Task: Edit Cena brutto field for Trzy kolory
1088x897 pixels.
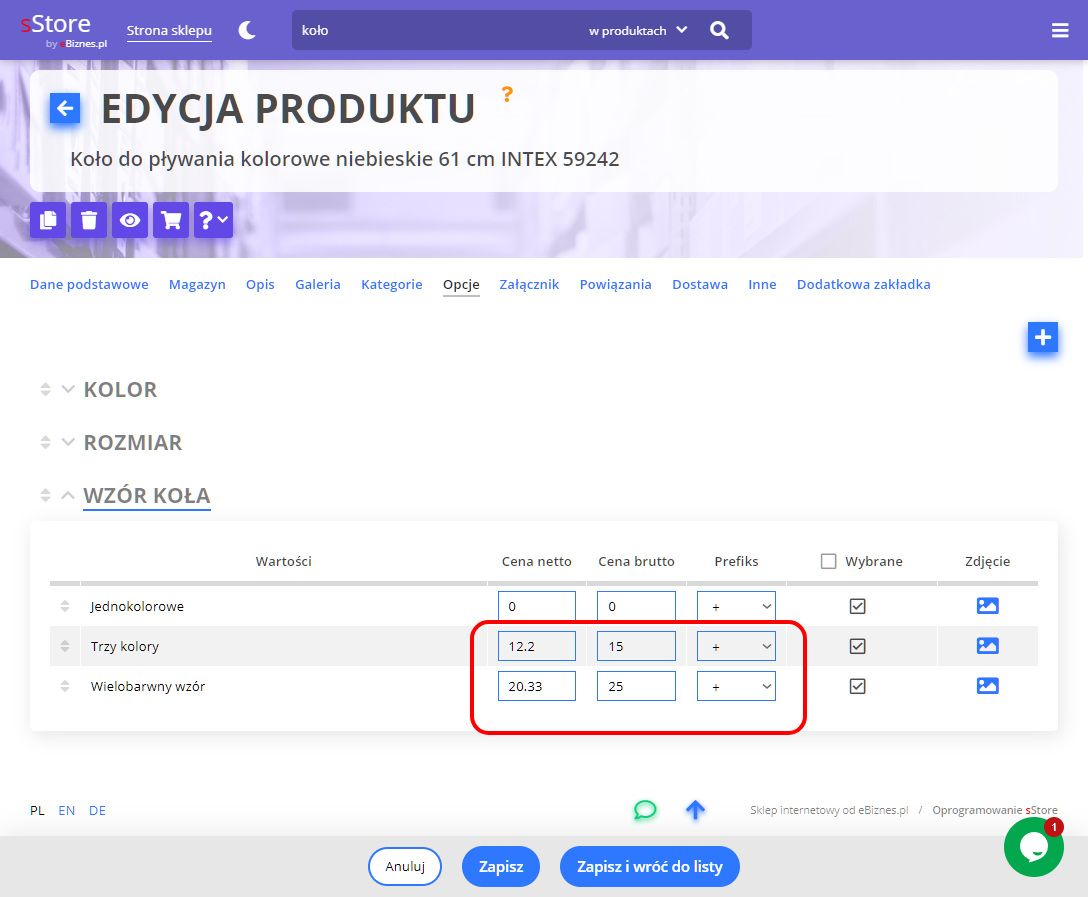Action: tap(636, 647)
